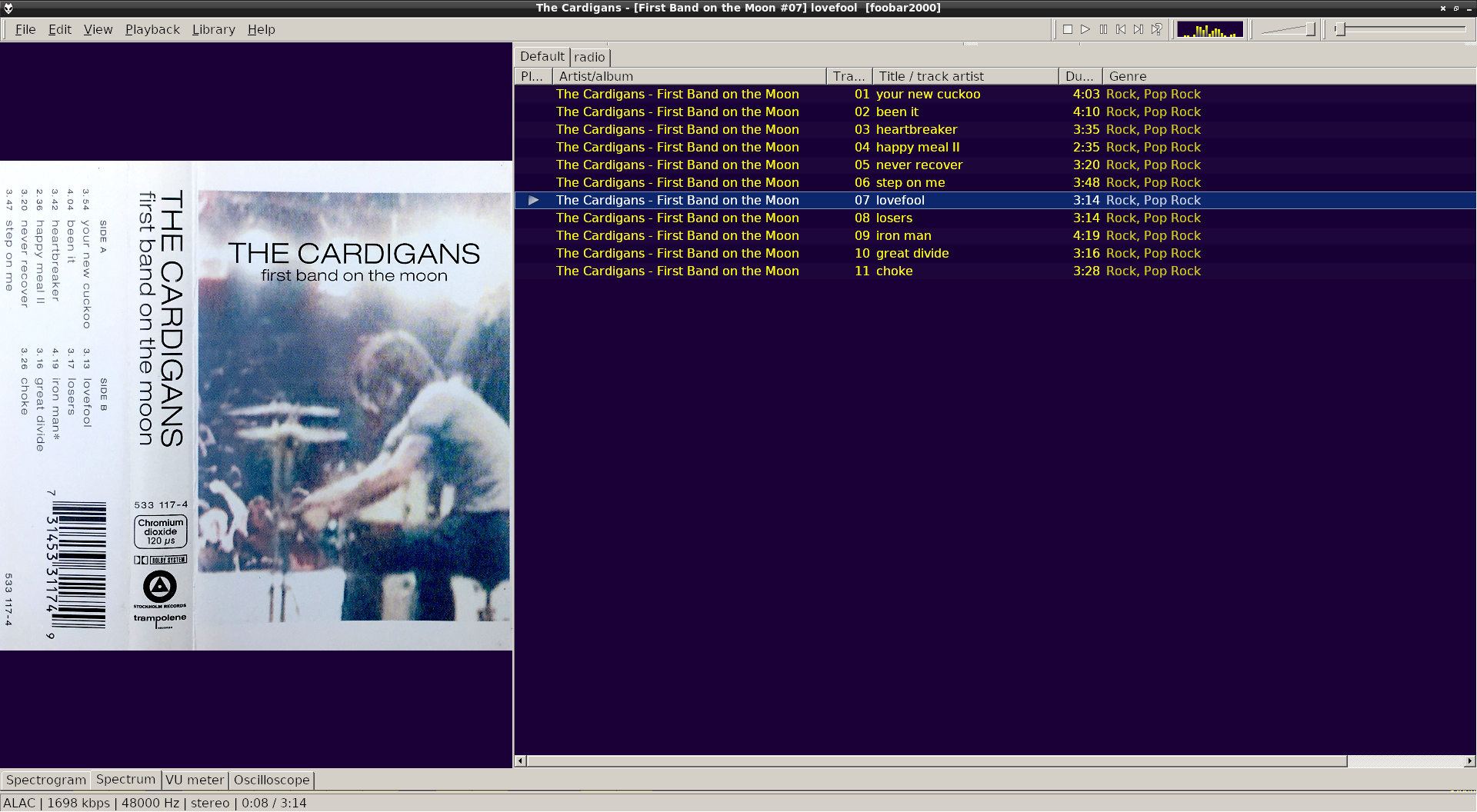
Task: Click the Play button in toolbar
Action: click(1085, 29)
